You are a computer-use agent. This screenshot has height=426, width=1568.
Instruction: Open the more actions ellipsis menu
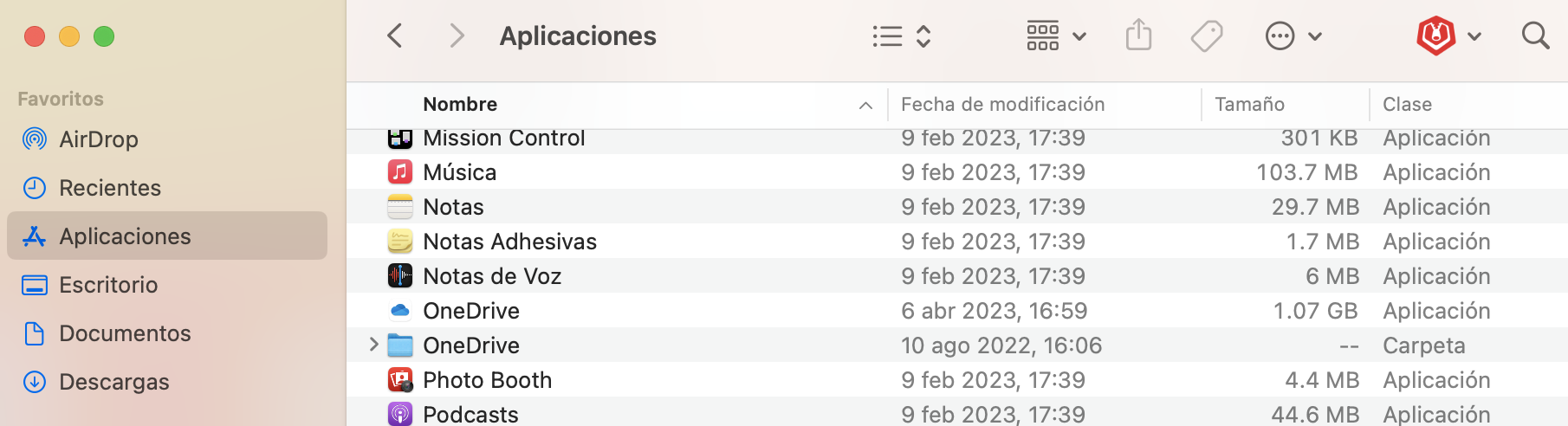tap(1293, 36)
